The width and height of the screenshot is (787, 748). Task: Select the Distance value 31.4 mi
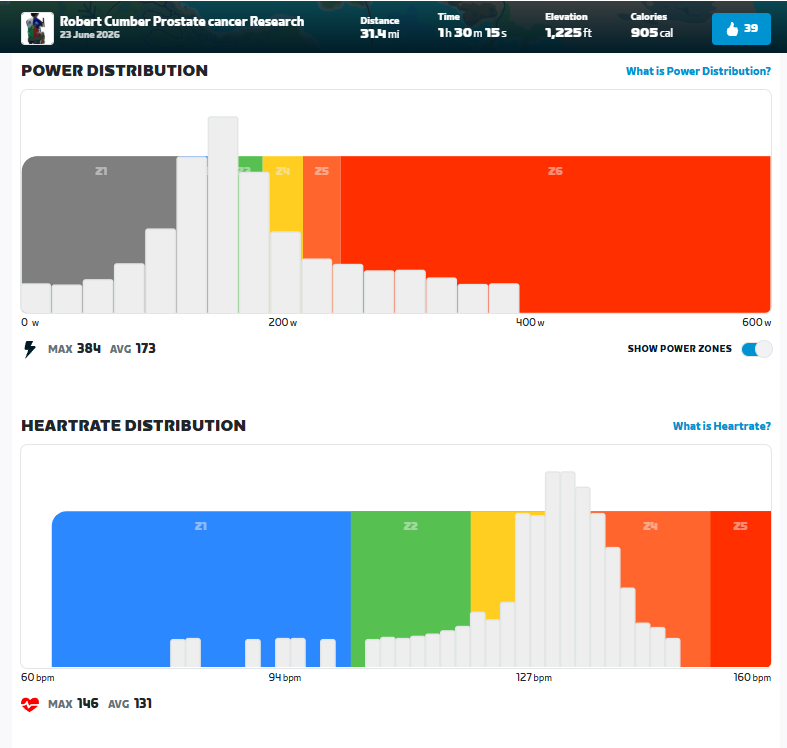point(379,34)
